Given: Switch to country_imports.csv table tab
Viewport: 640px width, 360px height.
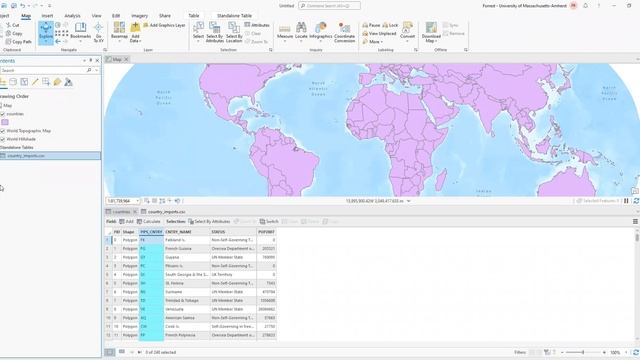Looking at the screenshot, I should [163, 212].
